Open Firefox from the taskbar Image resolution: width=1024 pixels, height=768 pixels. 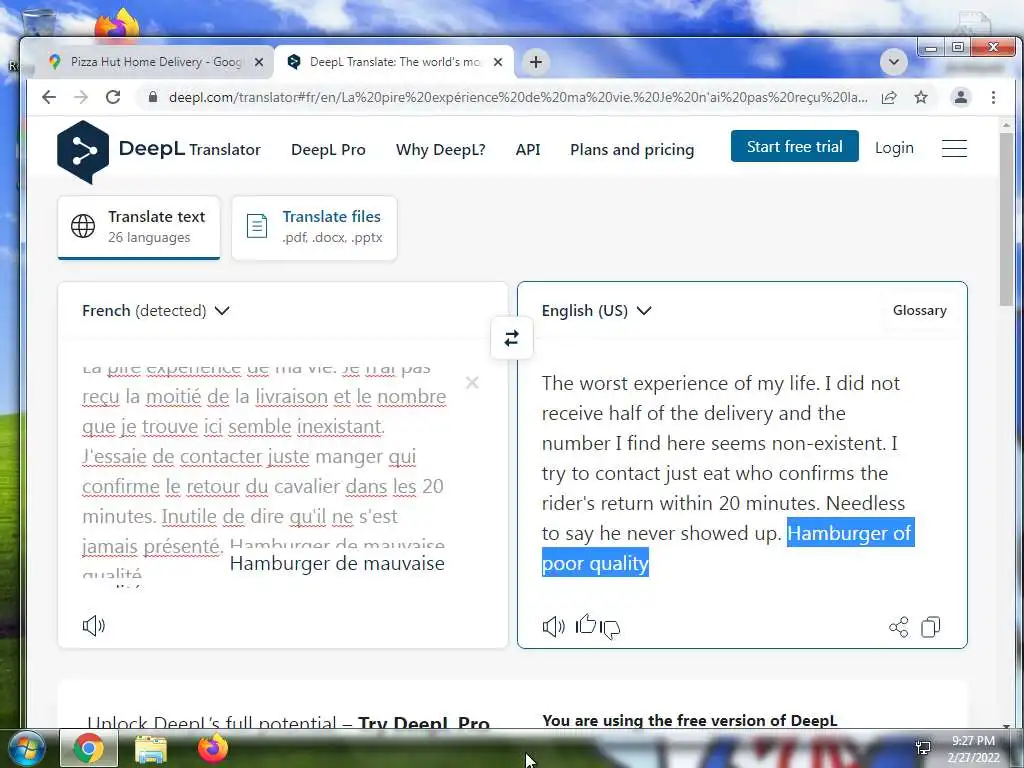(x=213, y=748)
